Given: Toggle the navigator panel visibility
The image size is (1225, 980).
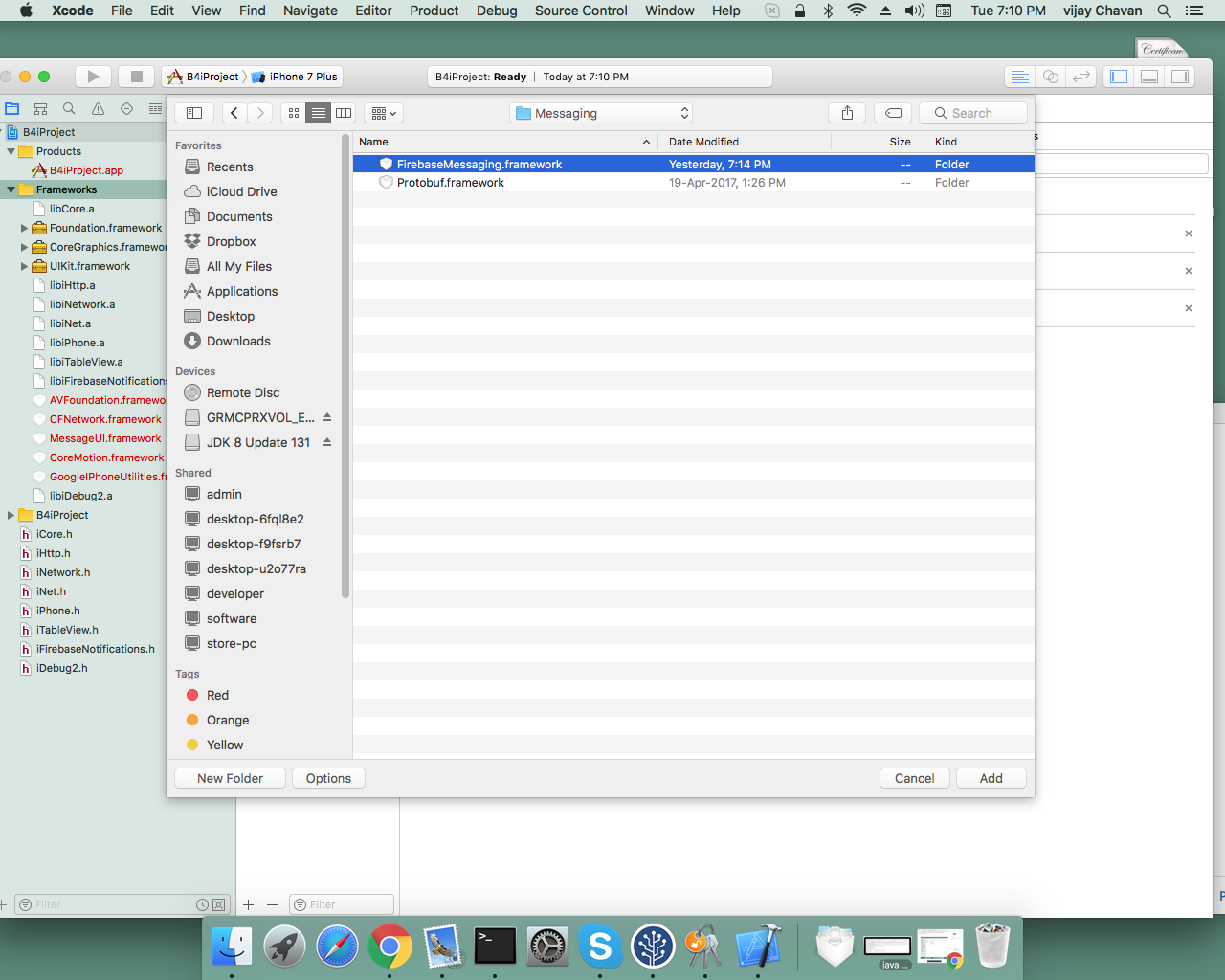Looking at the screenshot, I should point(1119,77).
